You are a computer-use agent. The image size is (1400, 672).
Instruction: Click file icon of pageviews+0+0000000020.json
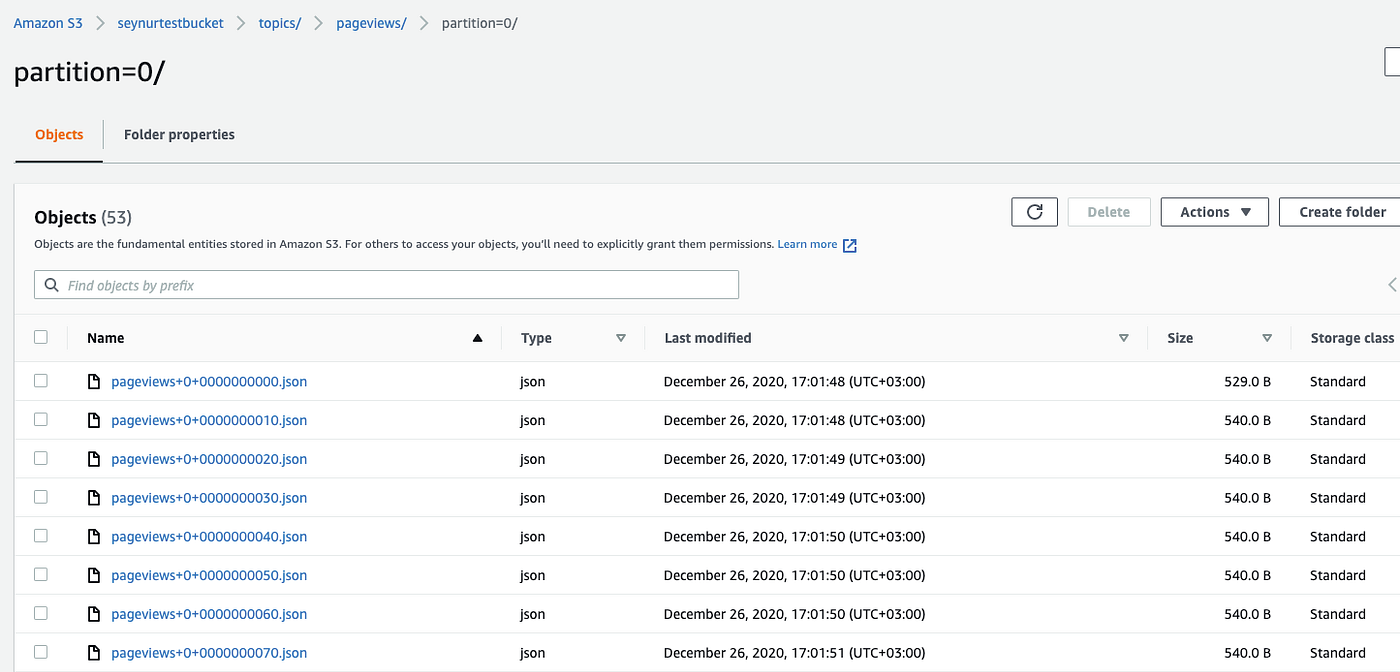click(x=94, y=460)
